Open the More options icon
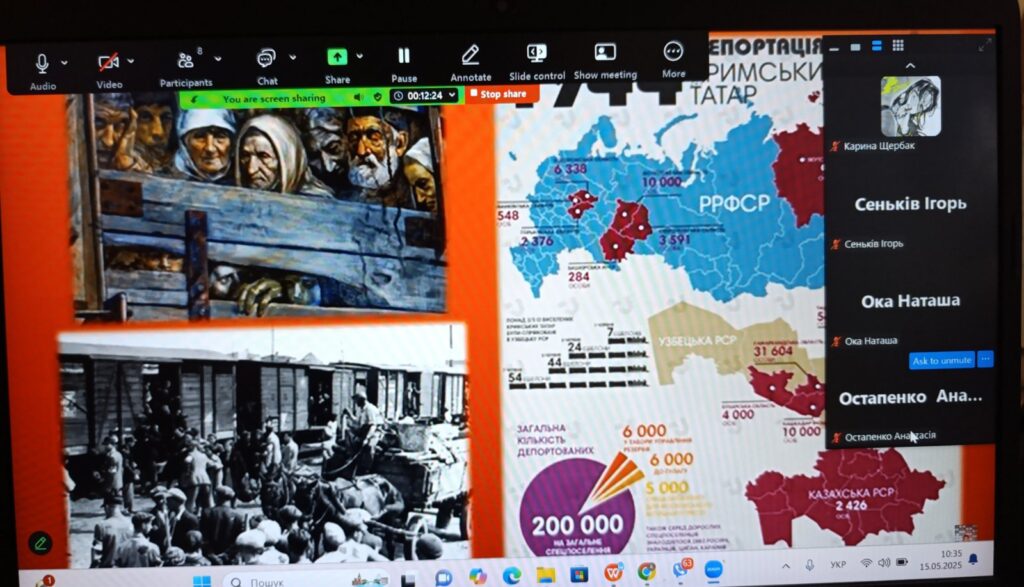The height and width of the screenshot is (587, 1024). [x=673, y=51]
